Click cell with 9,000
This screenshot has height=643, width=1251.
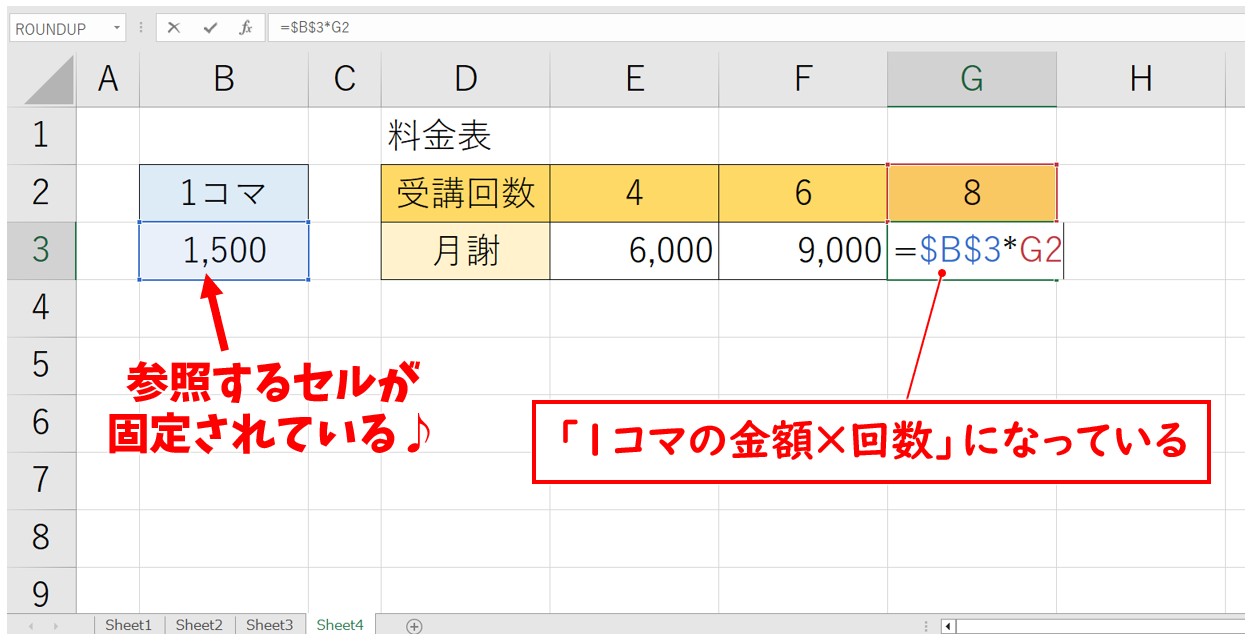[x=803, y=250]
